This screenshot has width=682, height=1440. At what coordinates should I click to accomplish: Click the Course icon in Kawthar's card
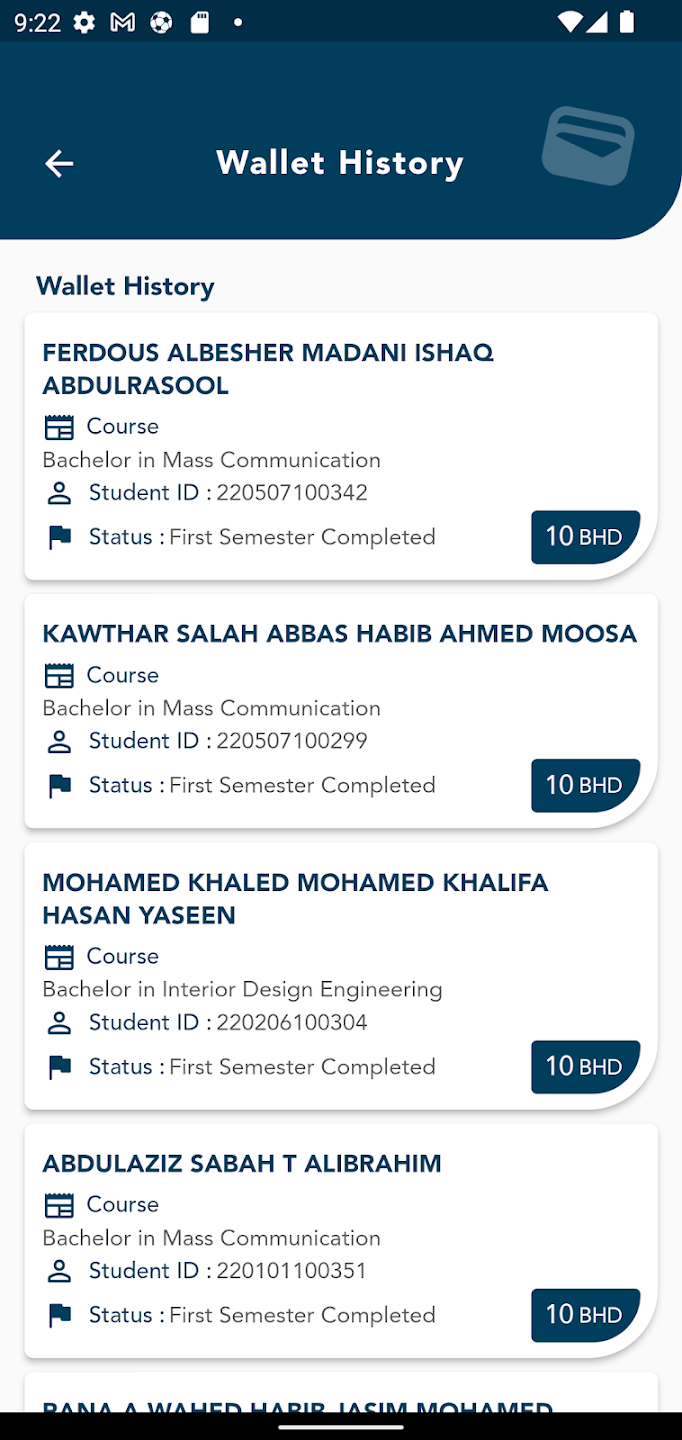click(60, 676)
